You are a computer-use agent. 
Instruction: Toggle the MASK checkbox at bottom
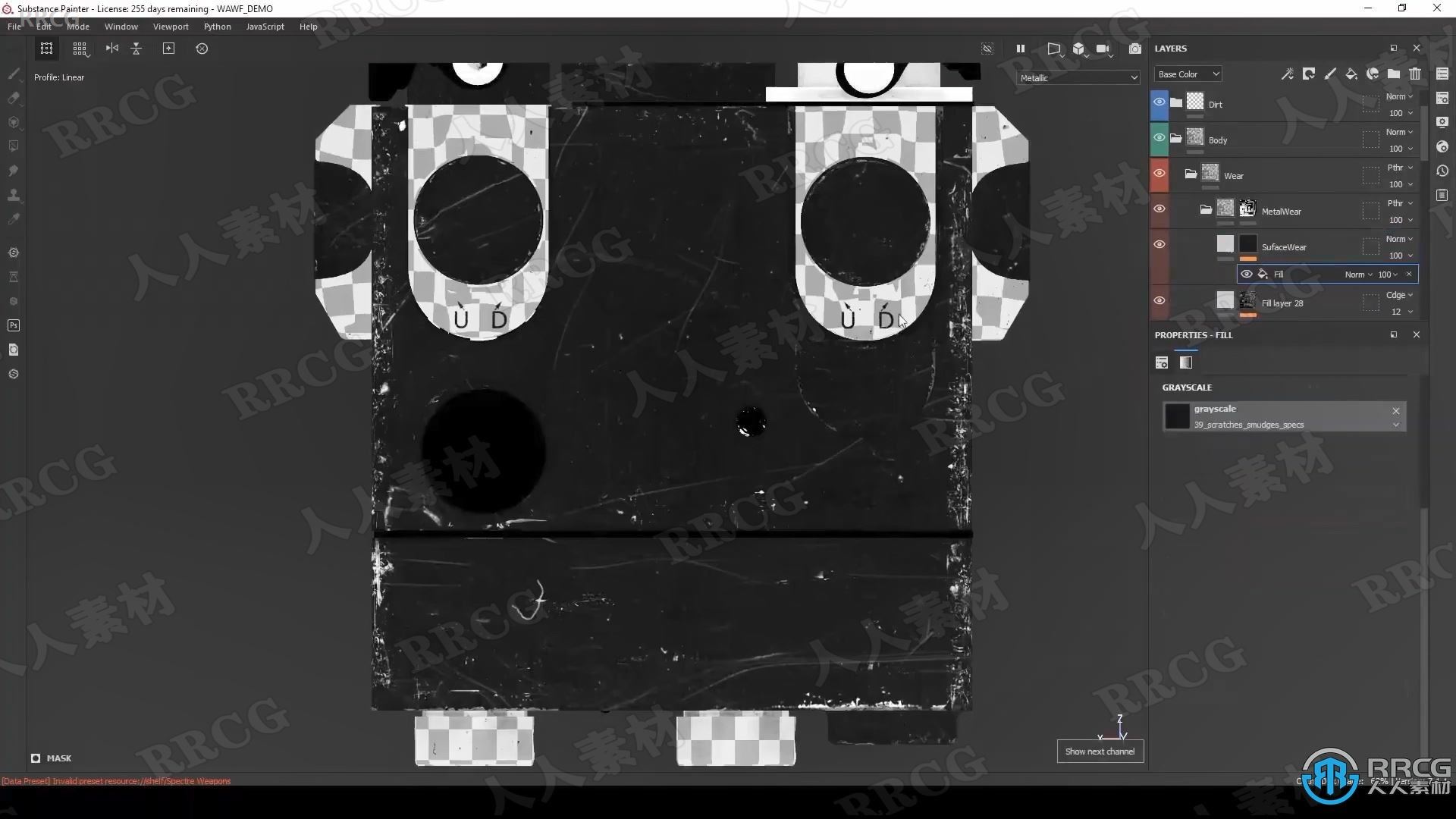pos(35,758)
